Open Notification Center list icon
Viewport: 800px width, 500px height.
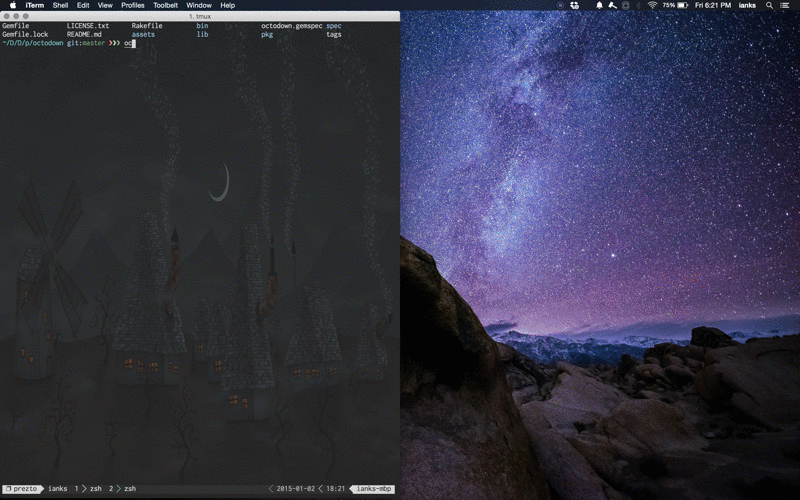[x=785, y=5]
